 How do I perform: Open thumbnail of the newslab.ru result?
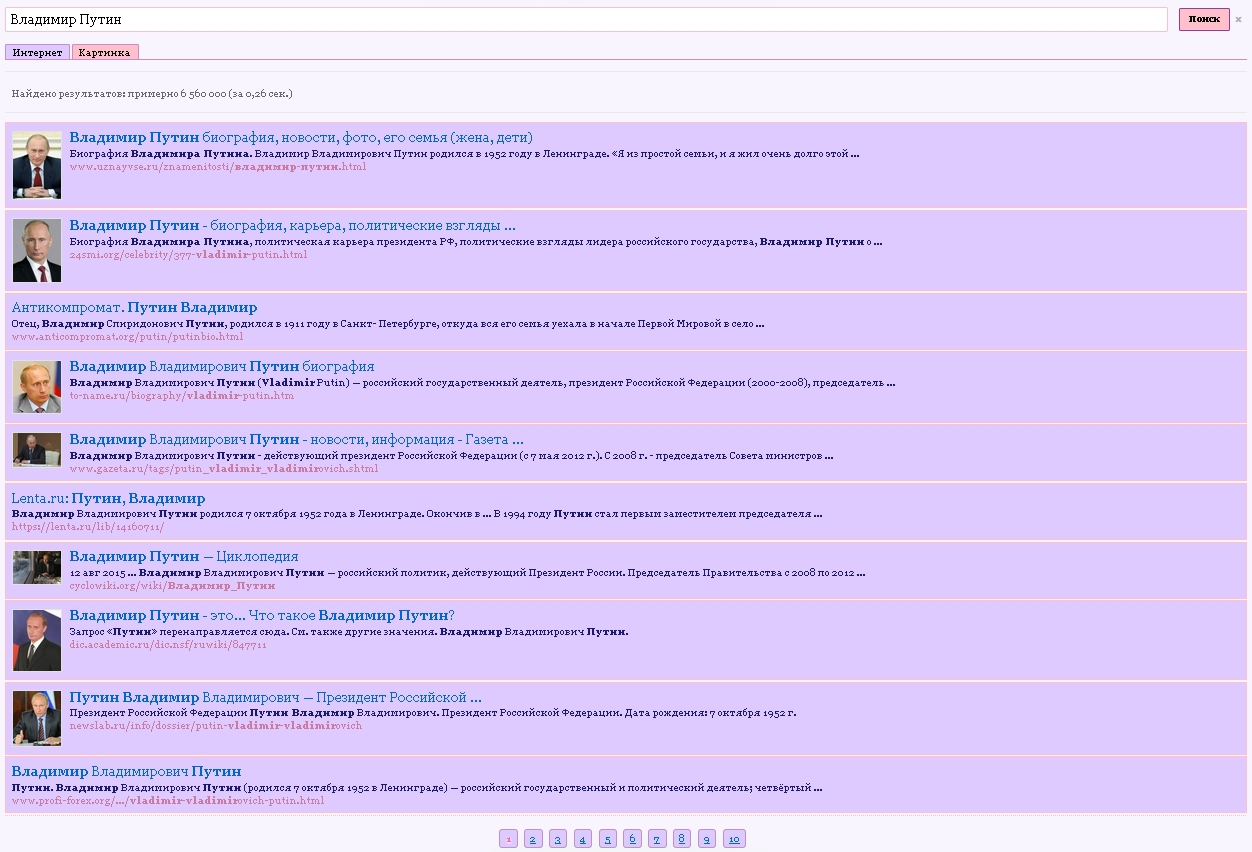pyautogui.click(x=37, y=718)
